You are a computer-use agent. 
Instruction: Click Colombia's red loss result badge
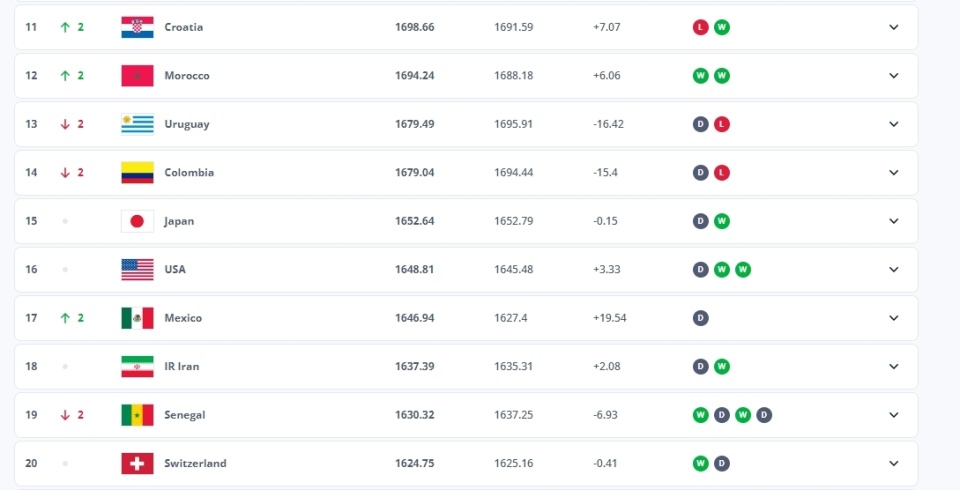(722, 172)
